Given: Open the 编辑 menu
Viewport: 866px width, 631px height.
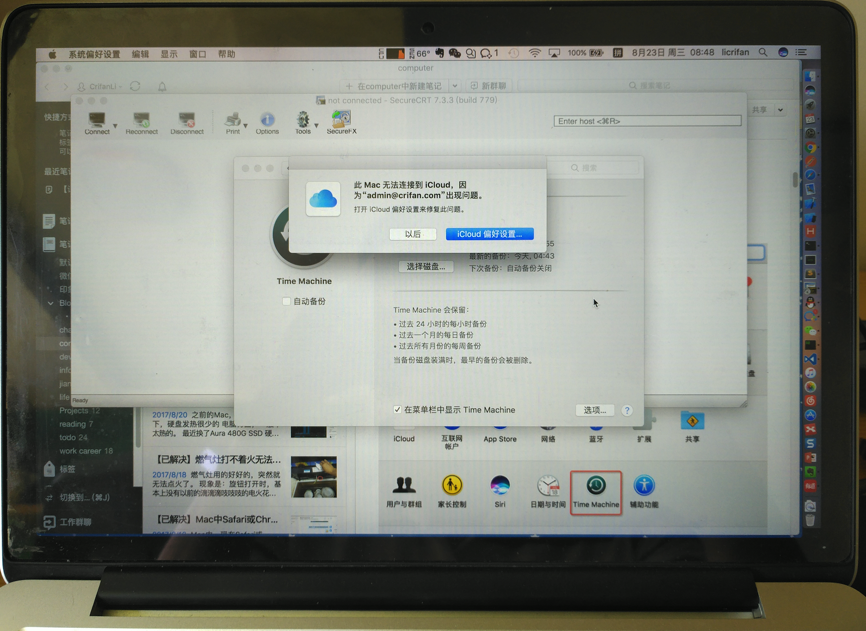Looking at the screenshot, I should point(140,54).
